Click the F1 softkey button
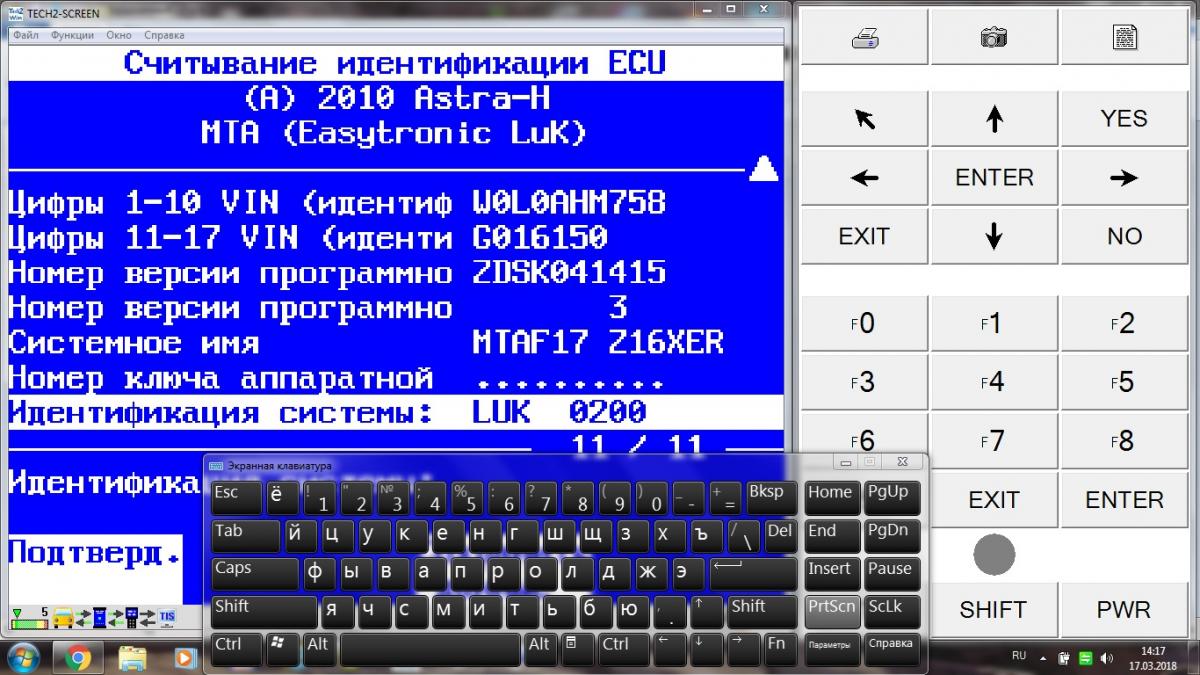Screen dimensions: 1200x675 994,323
